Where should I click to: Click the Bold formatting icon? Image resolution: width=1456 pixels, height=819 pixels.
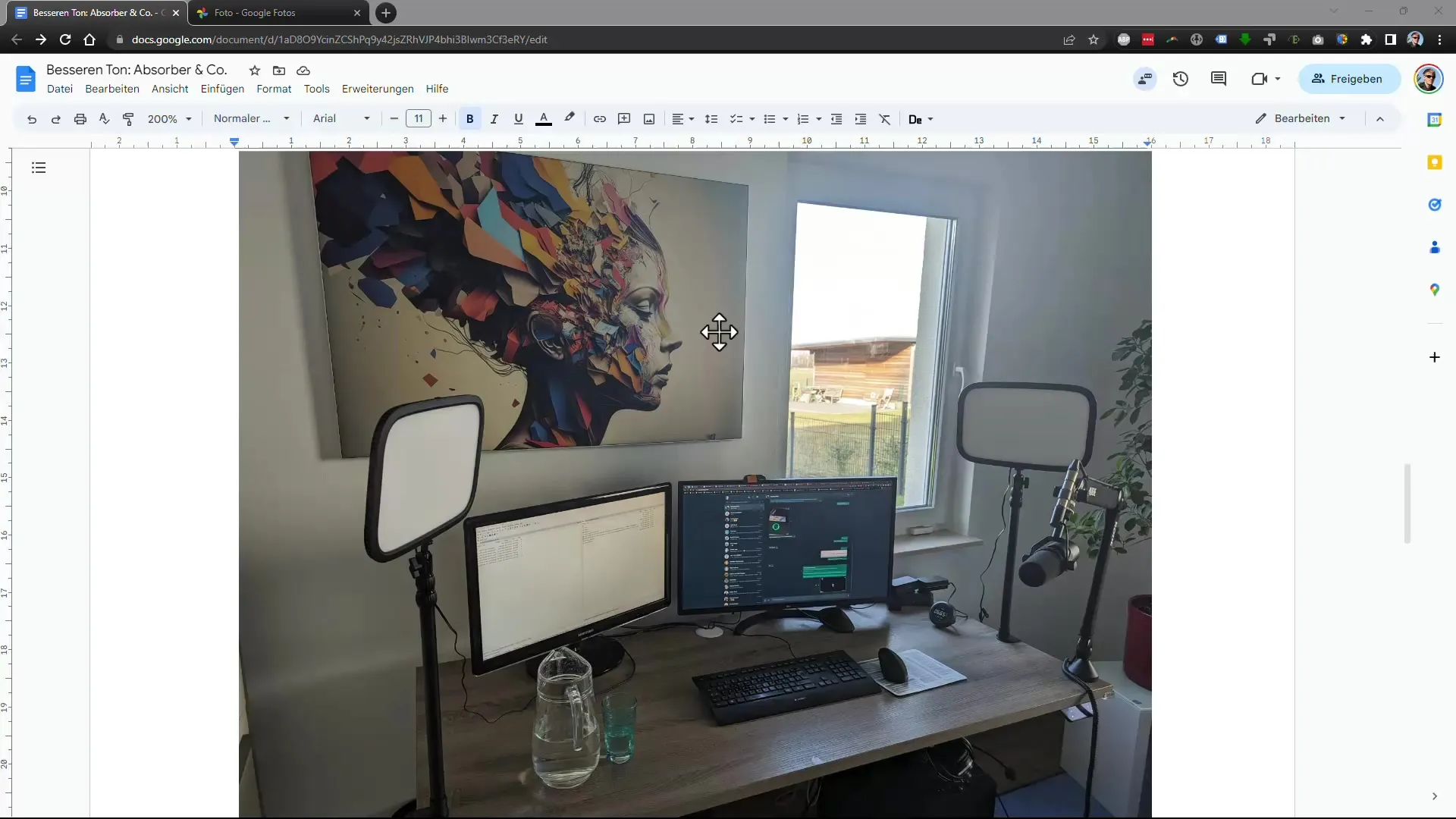click(470, 119)
